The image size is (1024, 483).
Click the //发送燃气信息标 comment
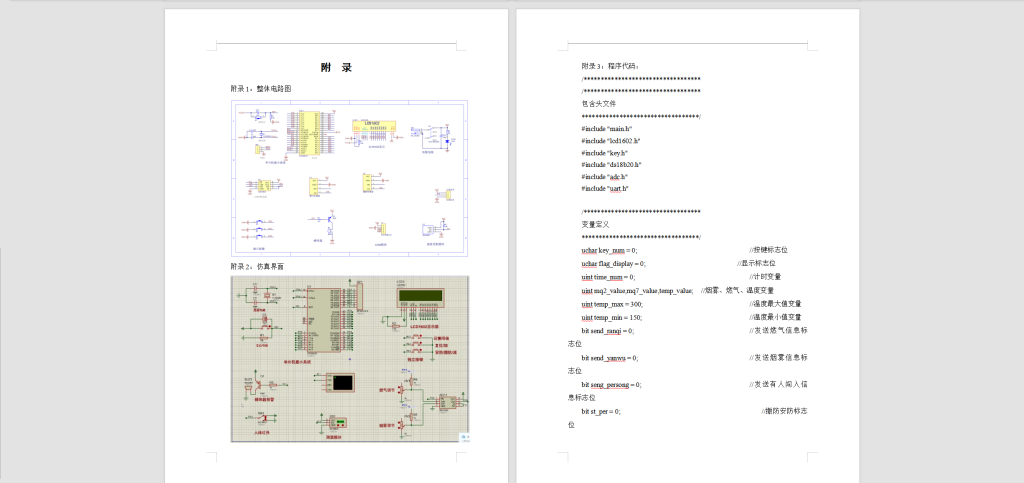tap(778, 331)
